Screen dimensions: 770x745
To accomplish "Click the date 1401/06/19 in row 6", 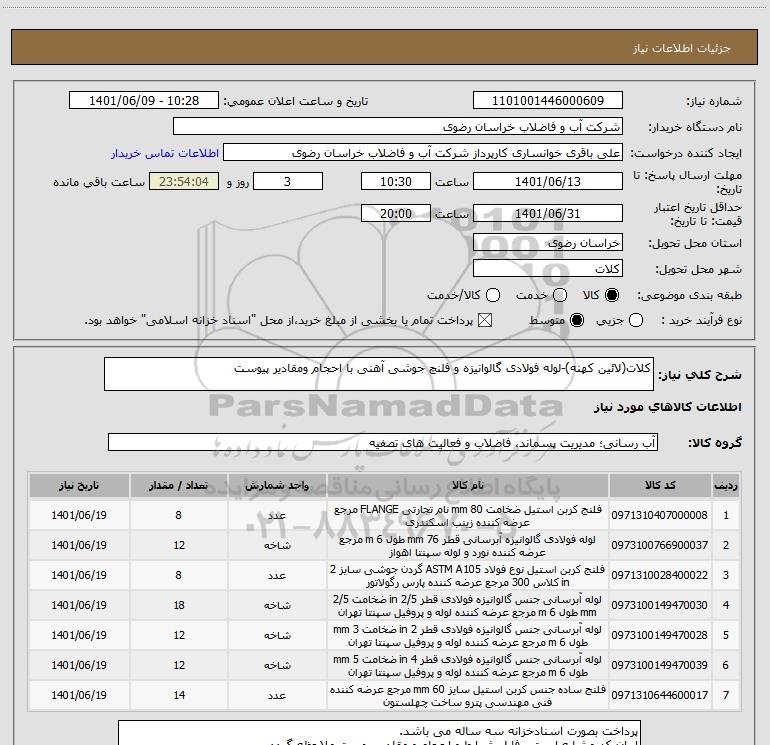I will coord(79,665).
